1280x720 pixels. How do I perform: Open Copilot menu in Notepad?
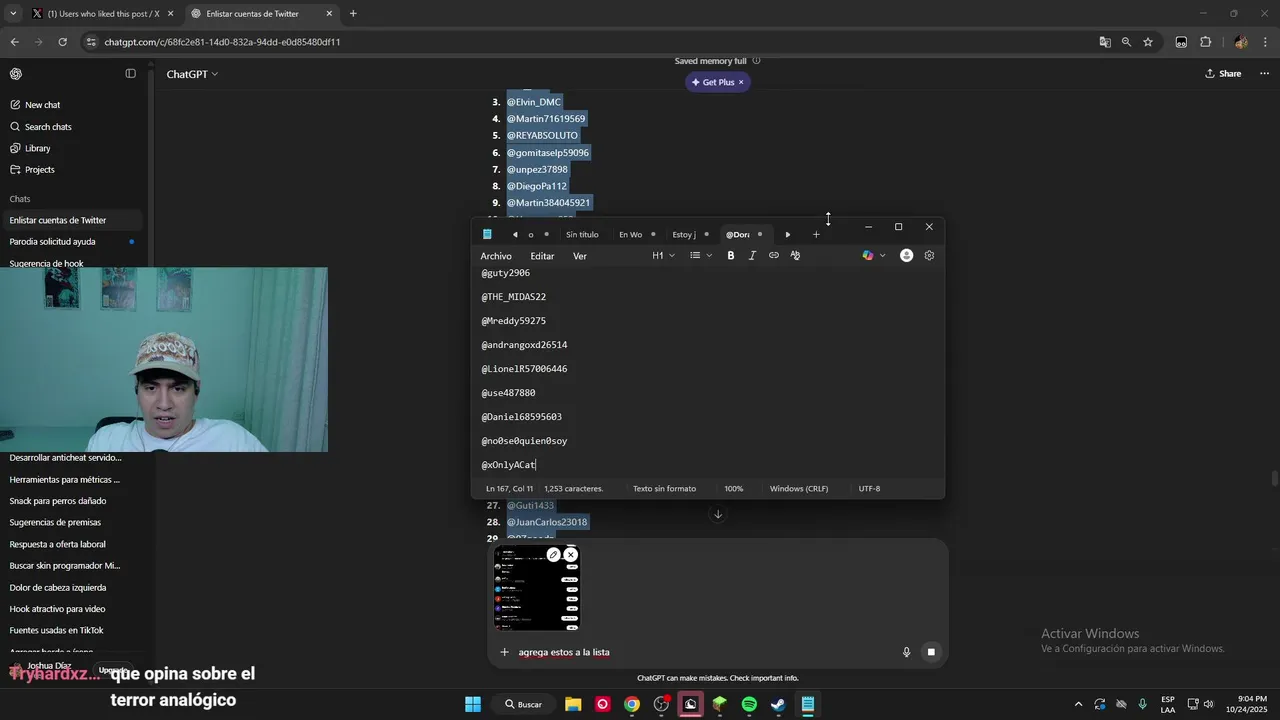[873, 256]
